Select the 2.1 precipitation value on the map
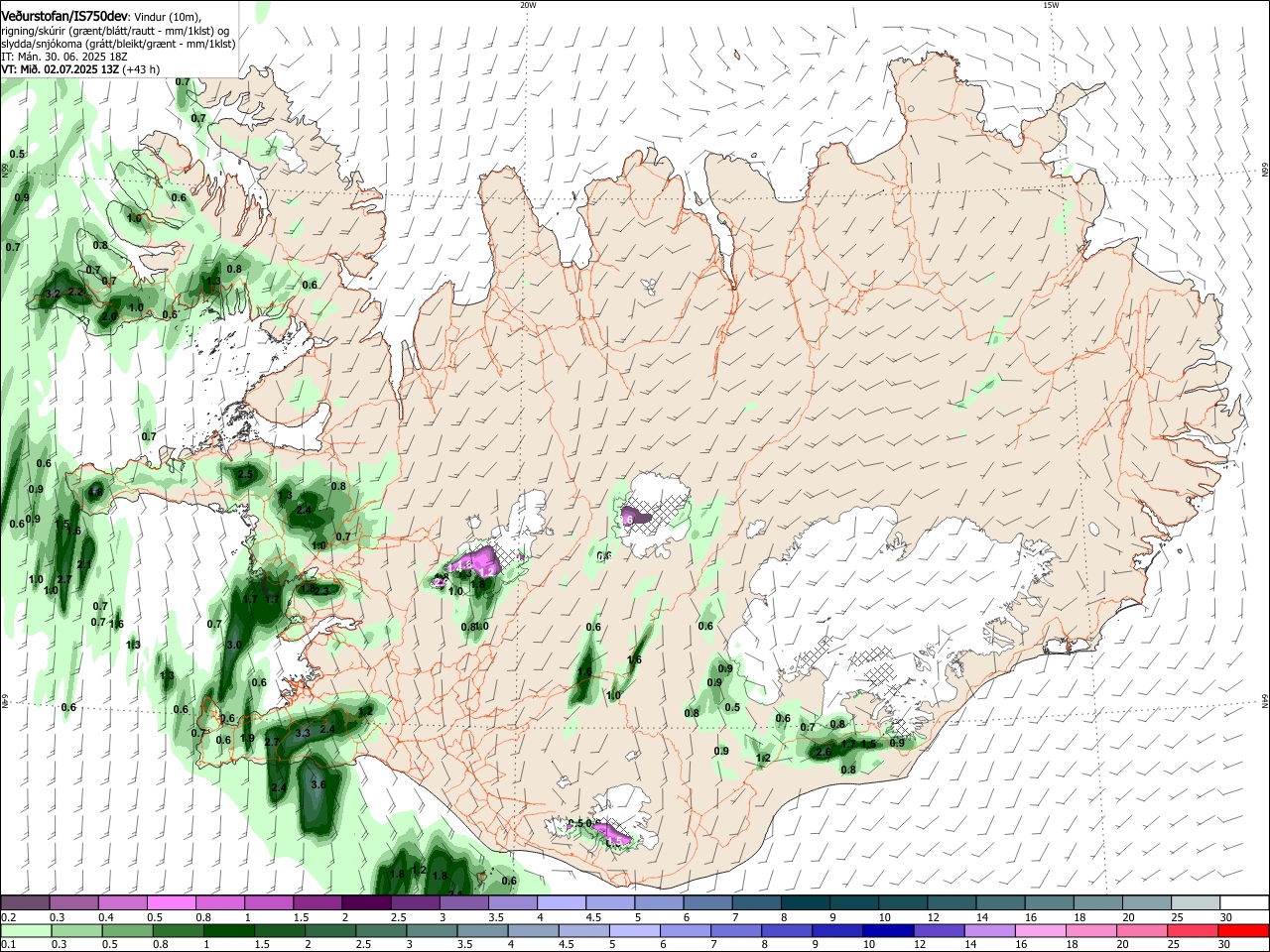The height and width of the screenshot is (952, 1270). [84, 564]
